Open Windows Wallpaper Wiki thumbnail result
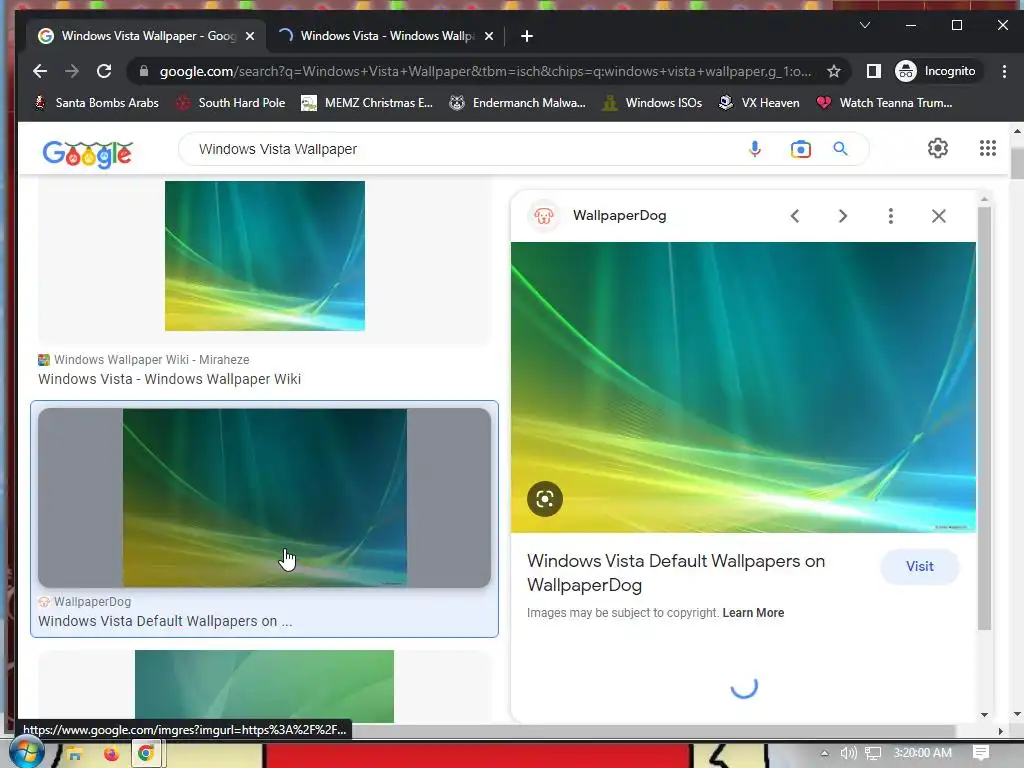 click(264, 256)
